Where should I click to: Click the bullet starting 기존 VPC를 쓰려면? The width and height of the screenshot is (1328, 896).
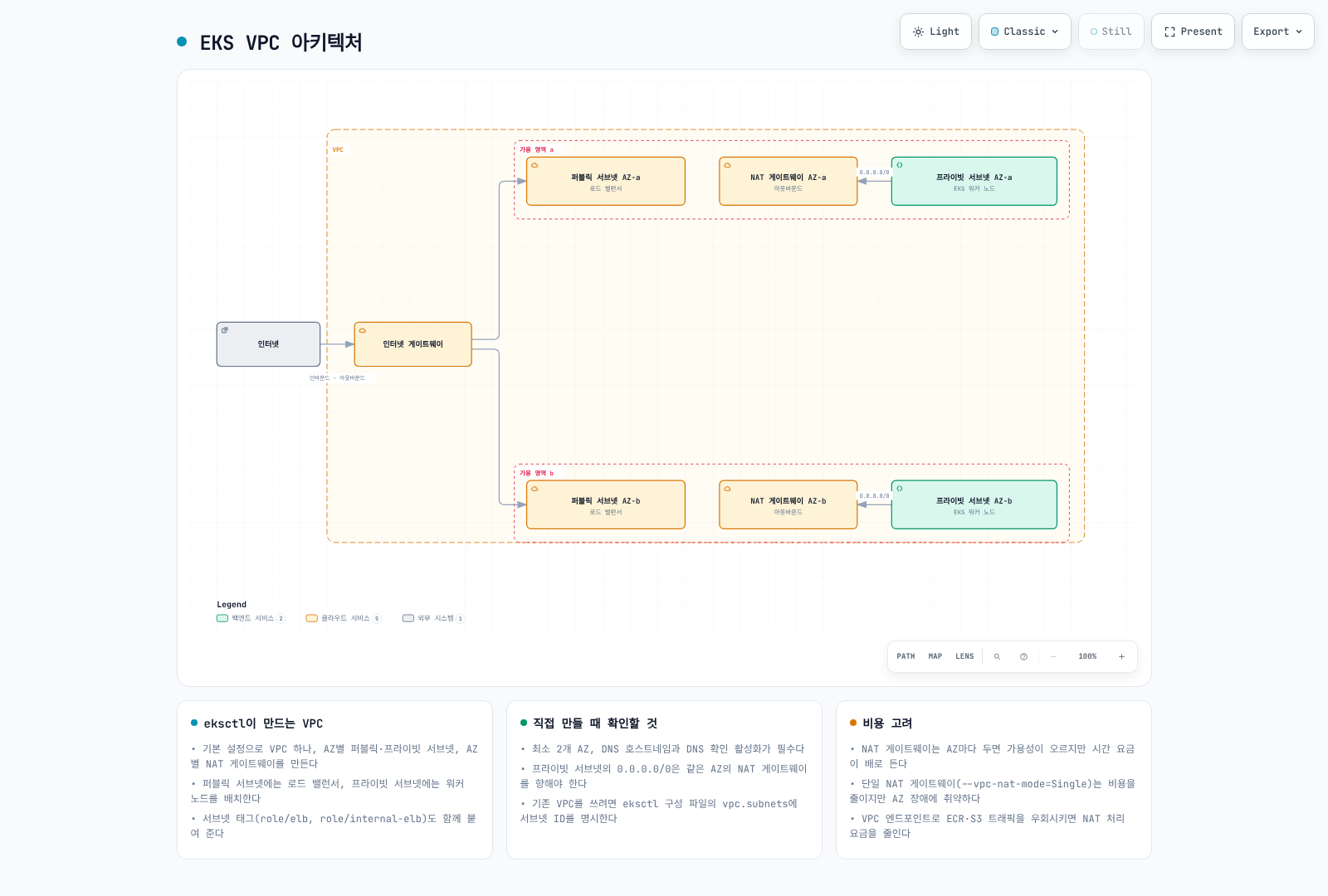tap(659, 811)
